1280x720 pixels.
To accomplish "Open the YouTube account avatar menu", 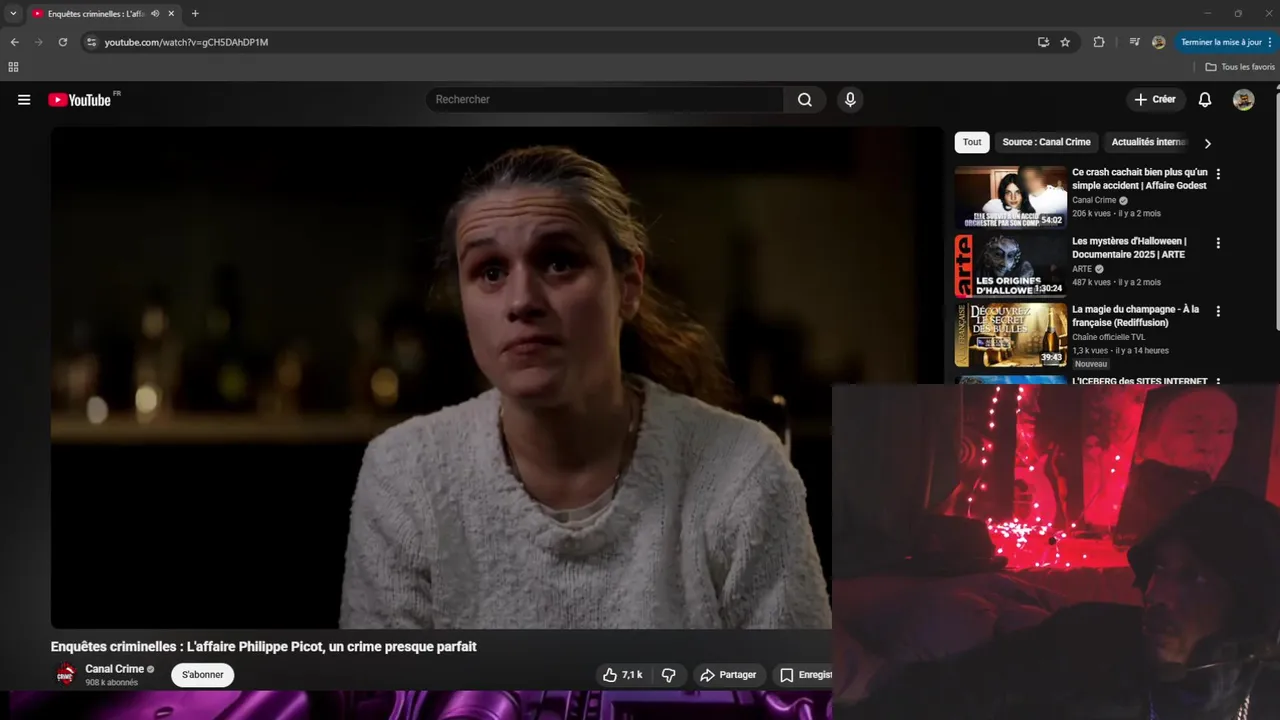I will (x=1243, y=100).
